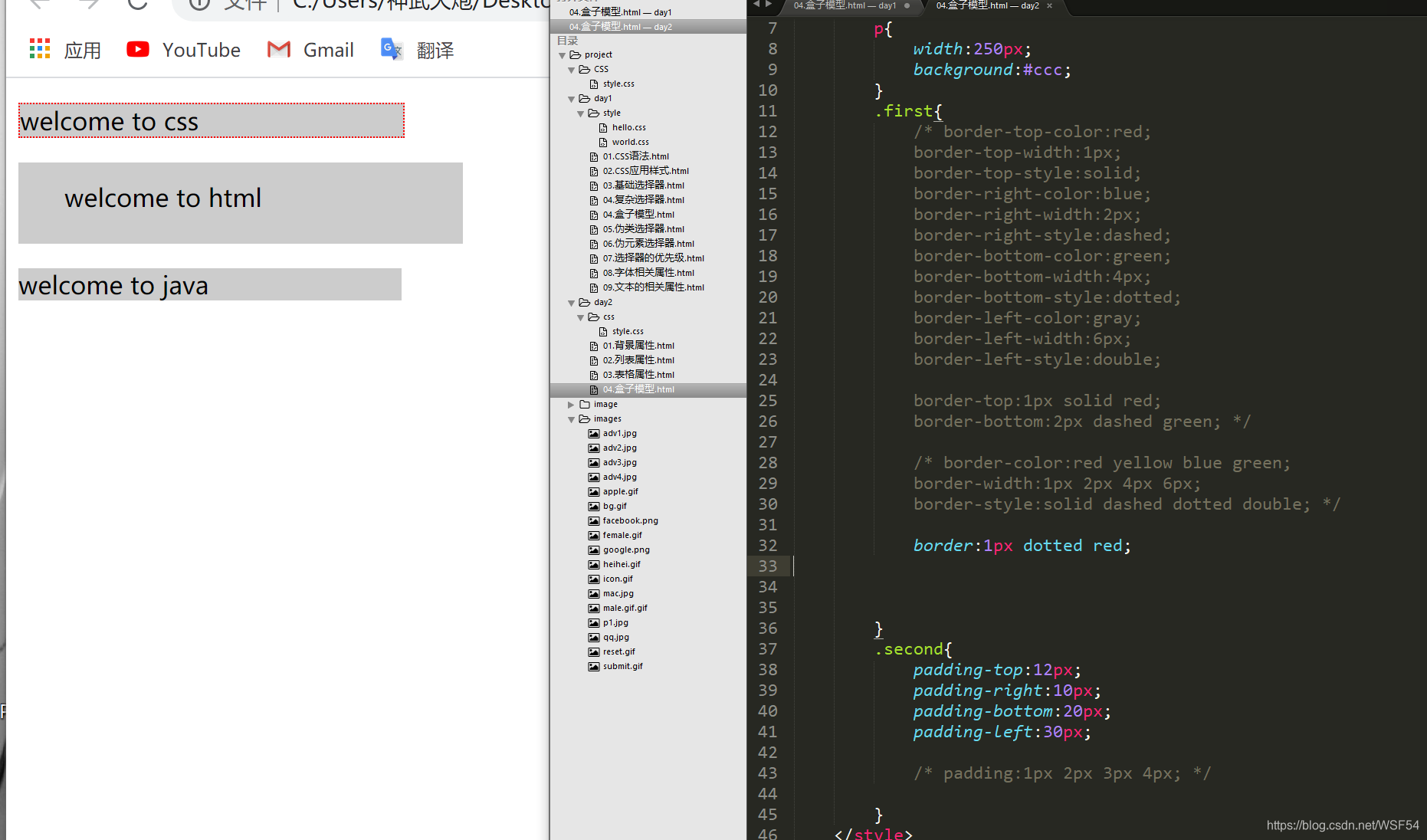Click the 'welcome to html' paragraph in browser
This screenshot has width=1427, height=840.
(x=241, y=203)
